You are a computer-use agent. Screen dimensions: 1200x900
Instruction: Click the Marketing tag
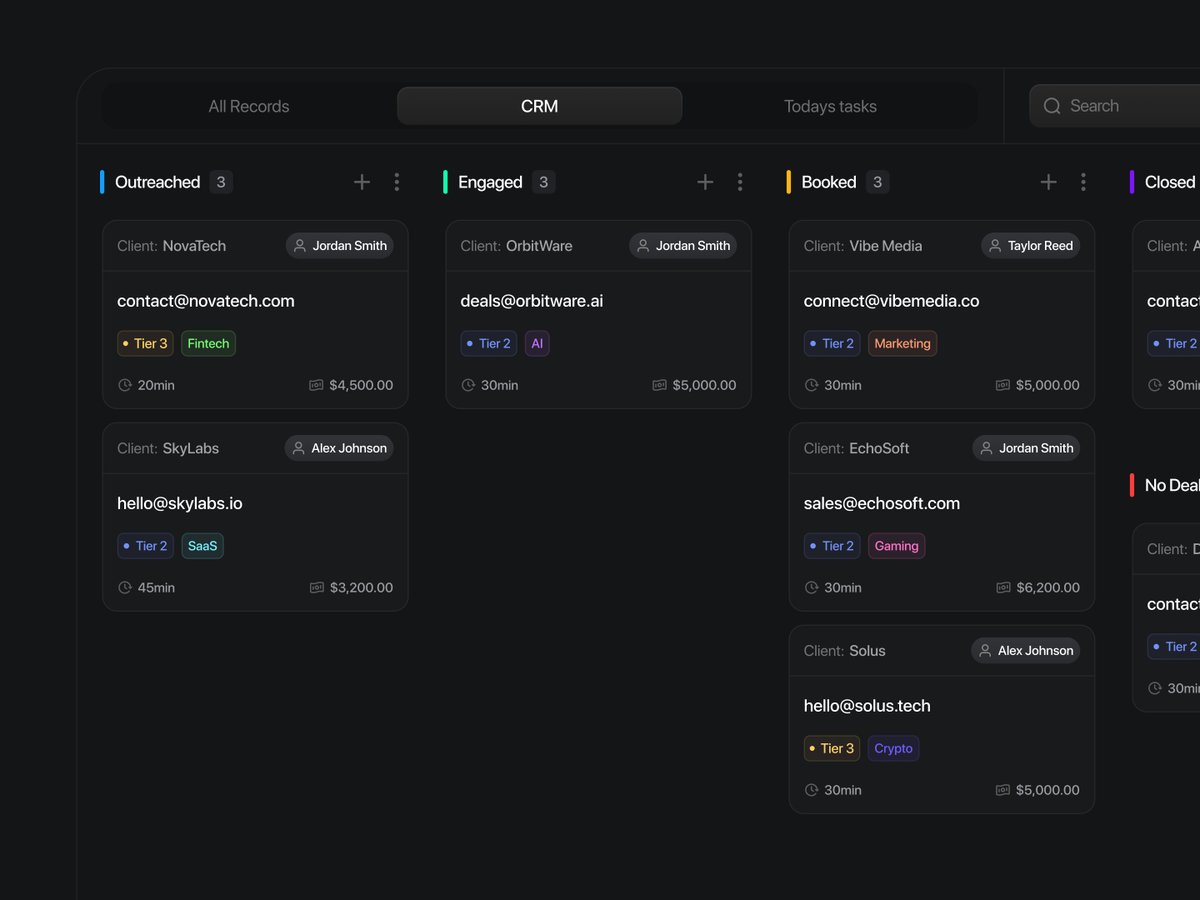[x=903, y=344]
